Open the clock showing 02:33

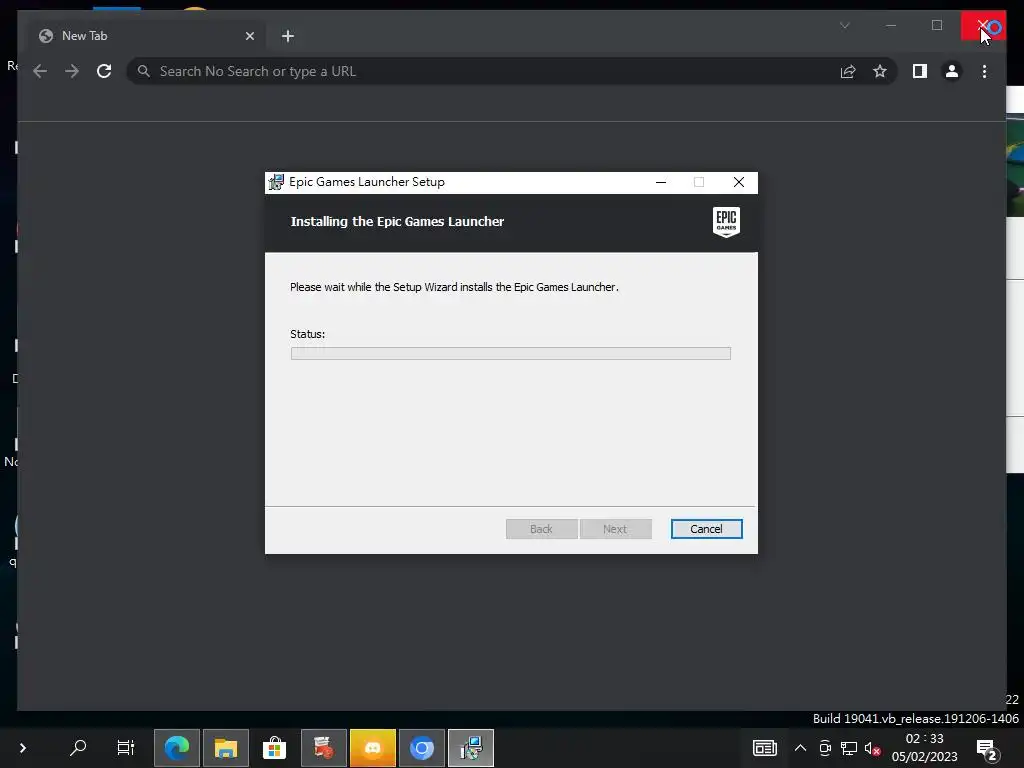pos(924,748)
